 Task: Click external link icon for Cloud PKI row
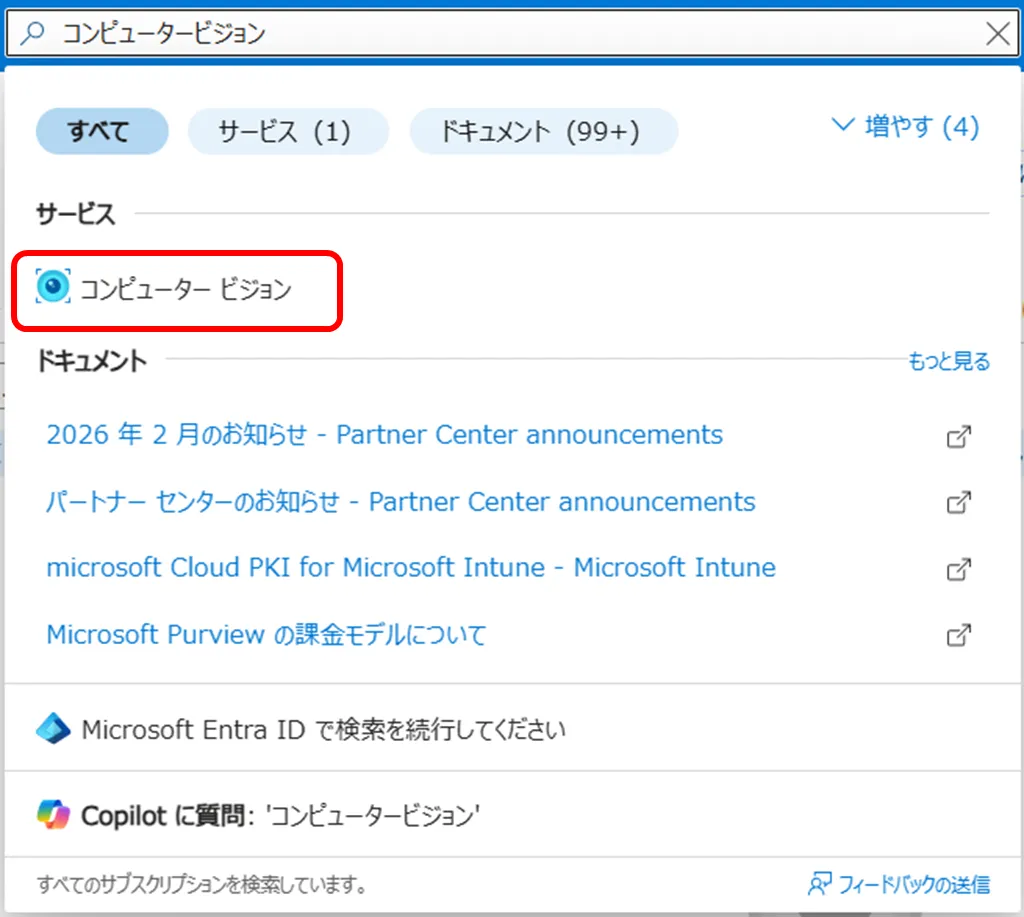[x=959, y=569]
